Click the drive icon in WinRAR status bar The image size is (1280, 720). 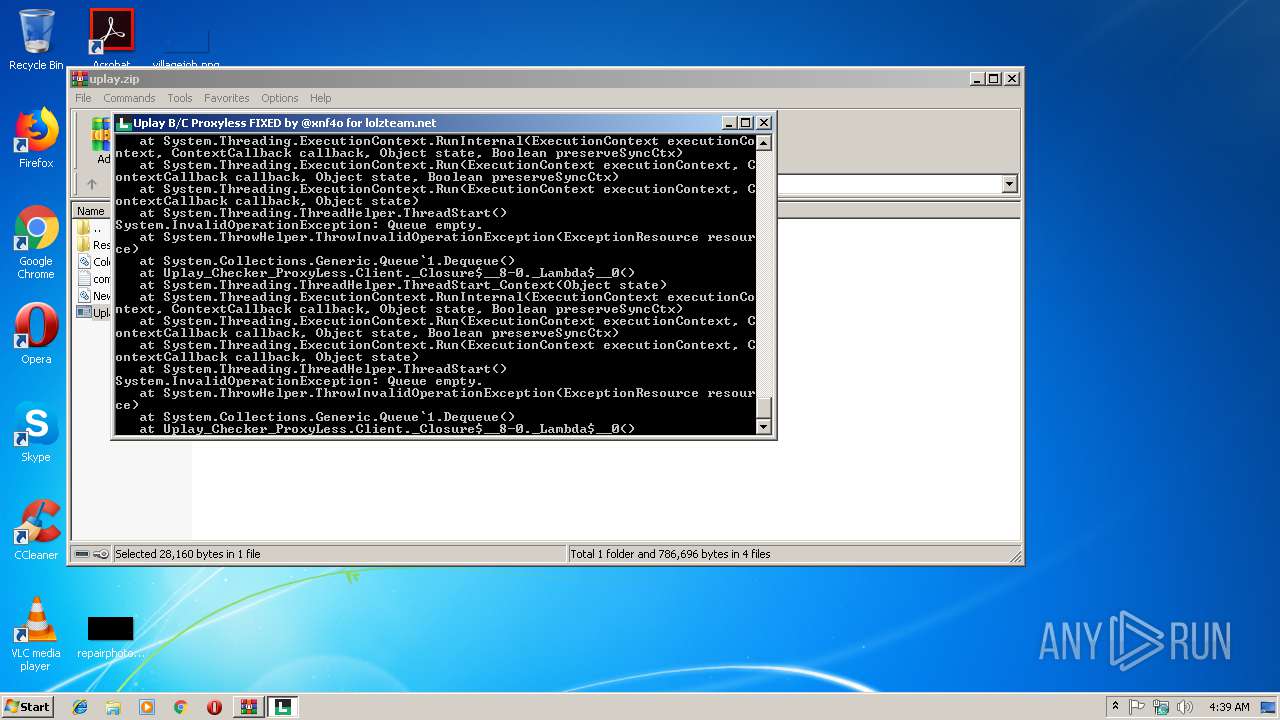point(82,554)
